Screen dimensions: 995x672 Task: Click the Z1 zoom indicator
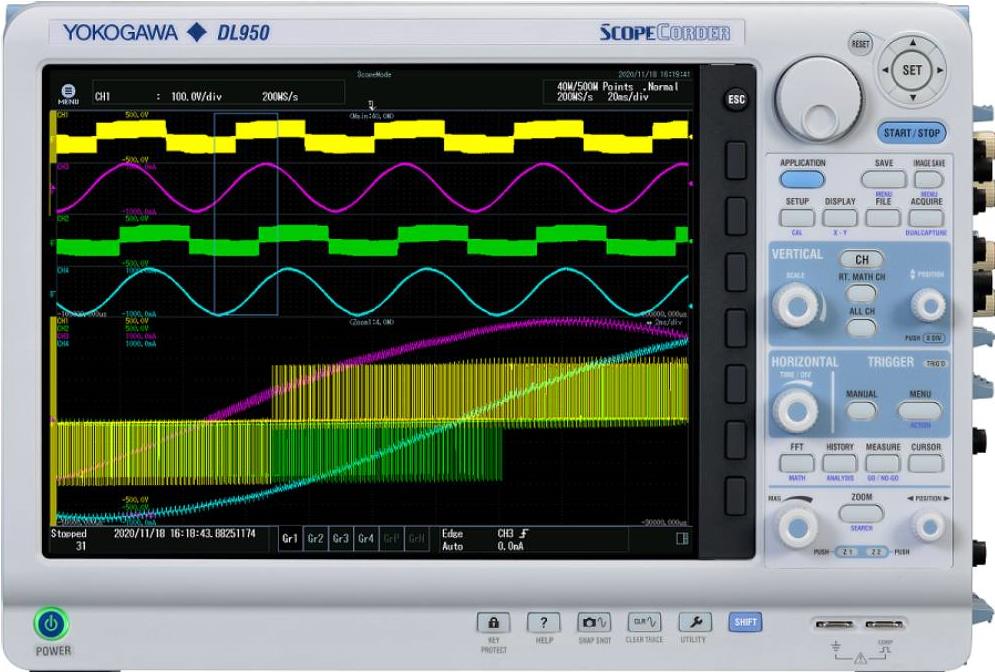click(848, 552)
